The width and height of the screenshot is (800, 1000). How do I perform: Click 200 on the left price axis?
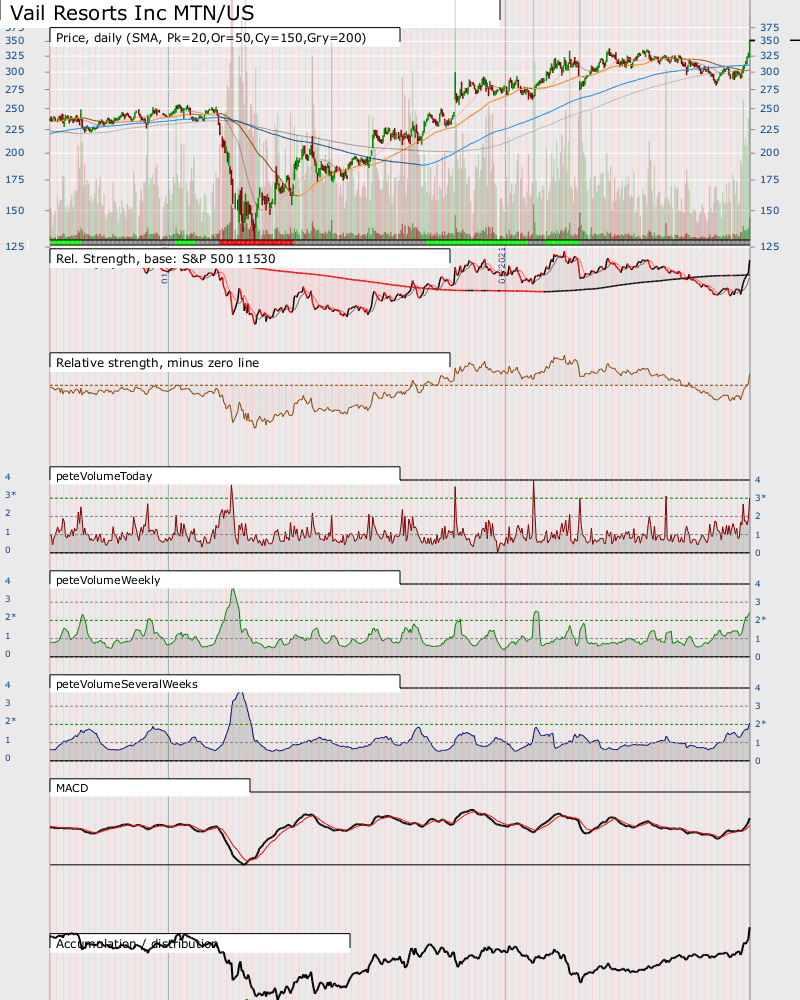(x=15, y=152)
